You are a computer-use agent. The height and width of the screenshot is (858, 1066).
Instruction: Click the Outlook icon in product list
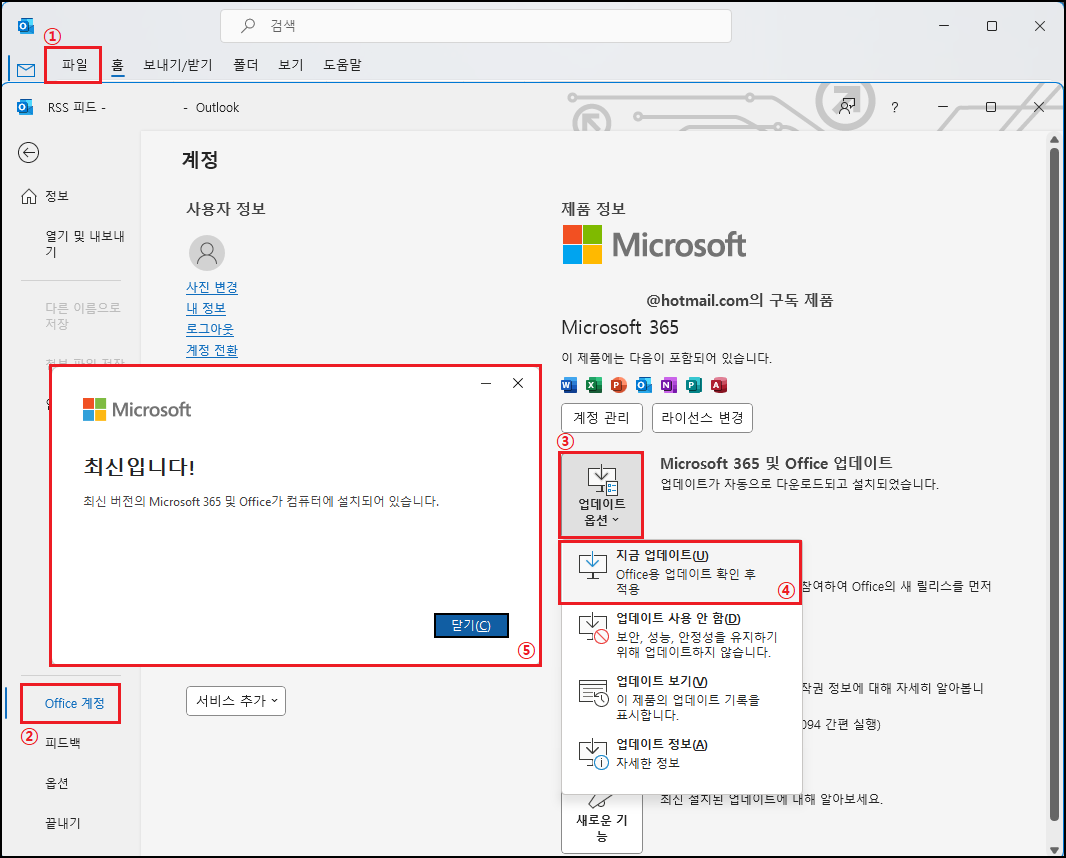tap(643, 385)
